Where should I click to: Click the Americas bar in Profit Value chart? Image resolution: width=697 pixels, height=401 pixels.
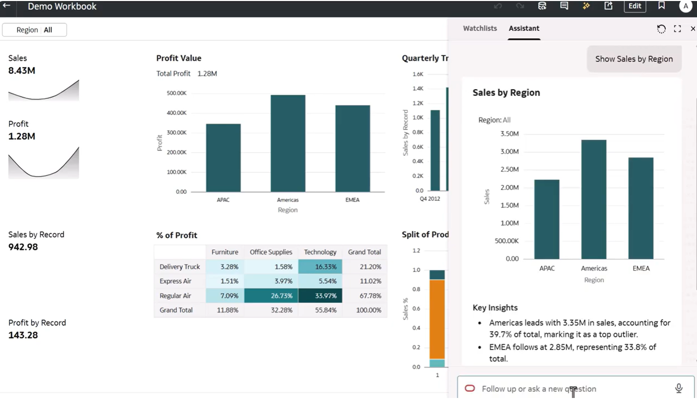(288, 143)
